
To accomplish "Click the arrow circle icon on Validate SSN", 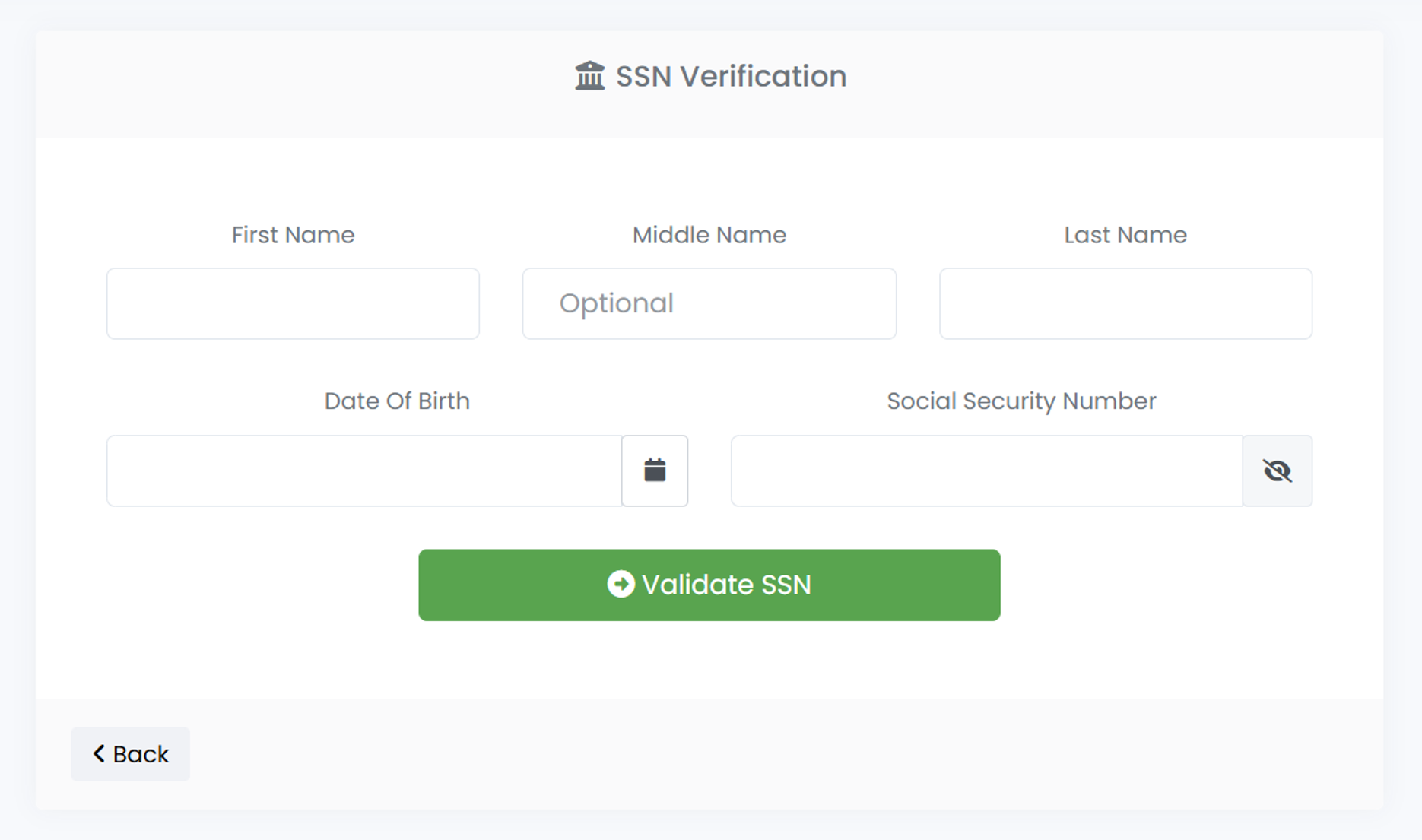I will tap(621, 585).
